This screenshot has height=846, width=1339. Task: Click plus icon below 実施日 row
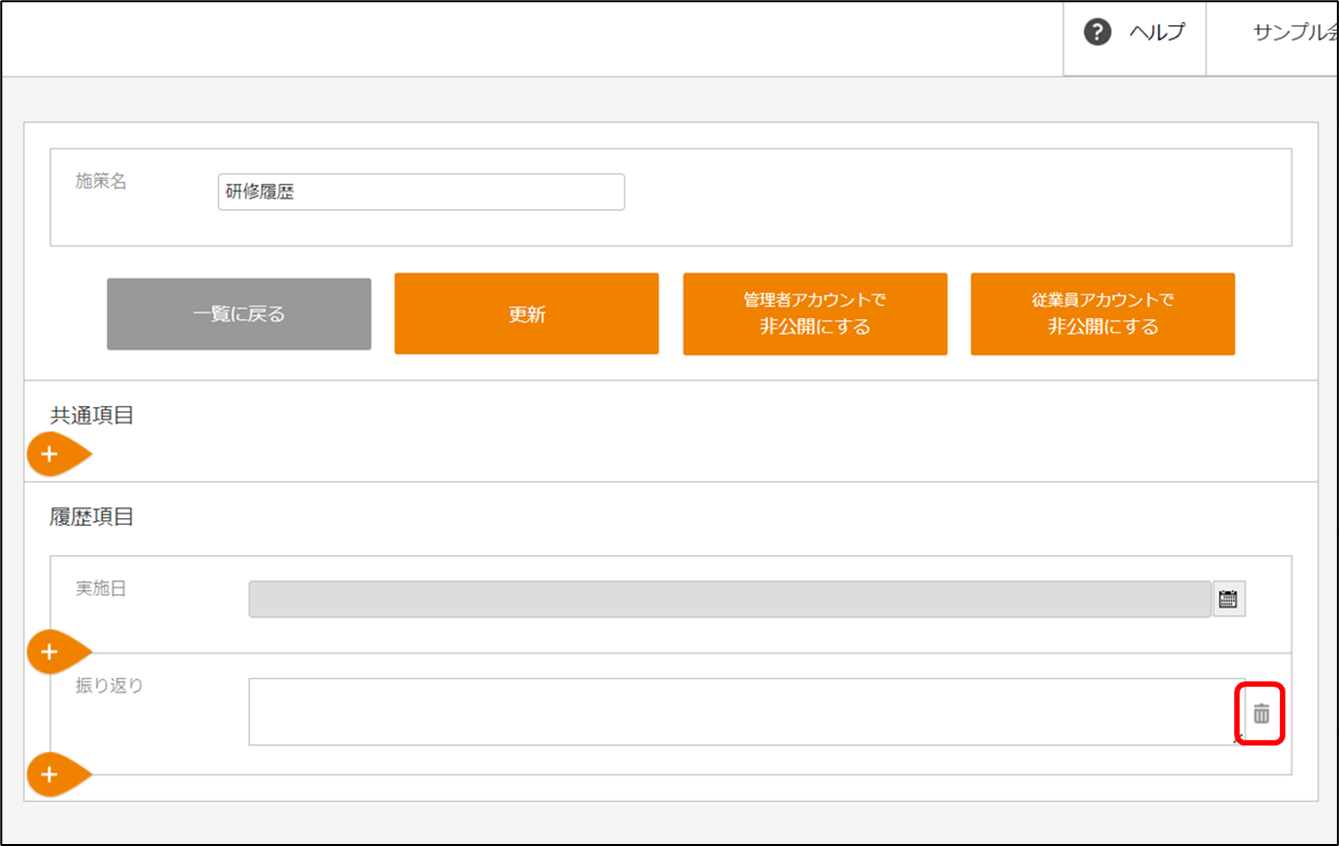[x=50, y=653]
